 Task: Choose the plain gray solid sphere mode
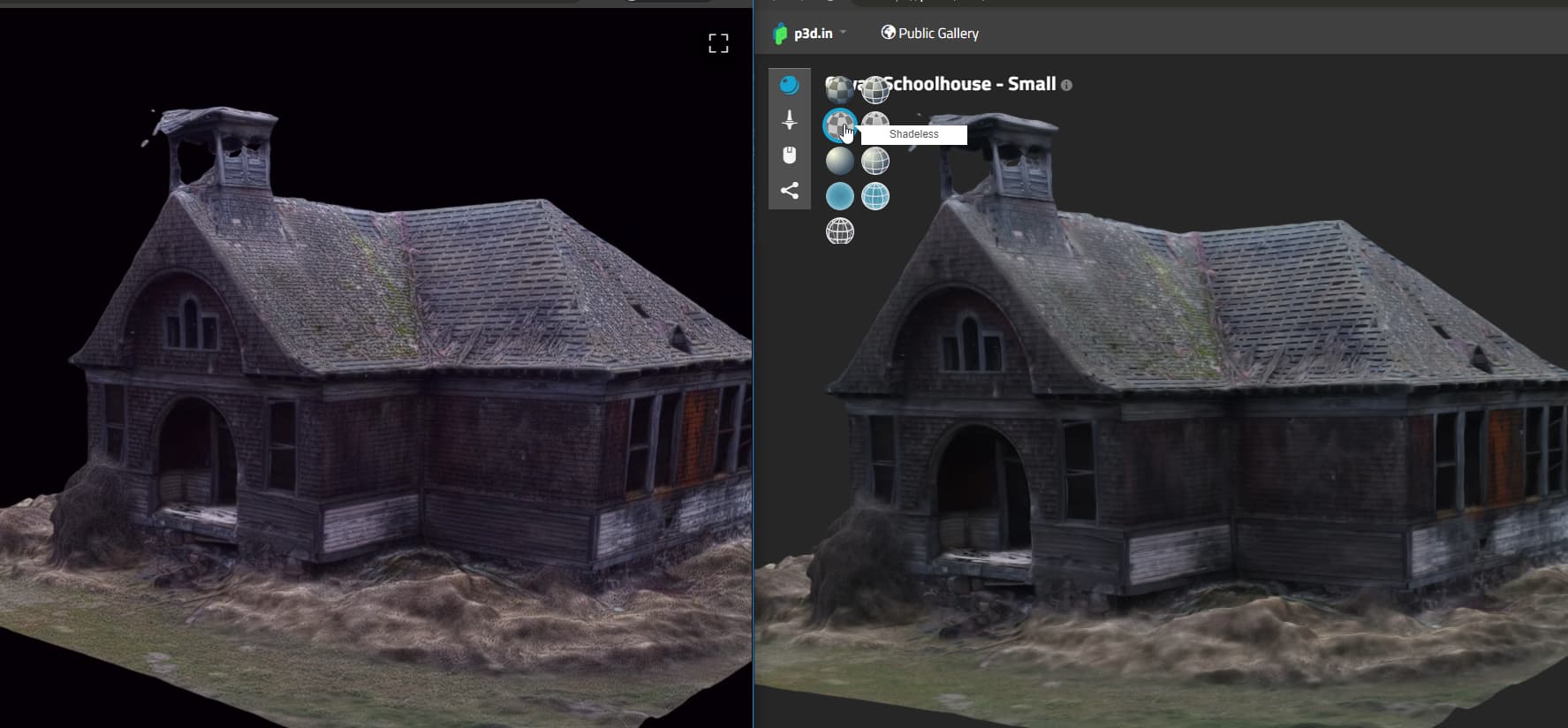pyautogui.click(x=839, y=161)
